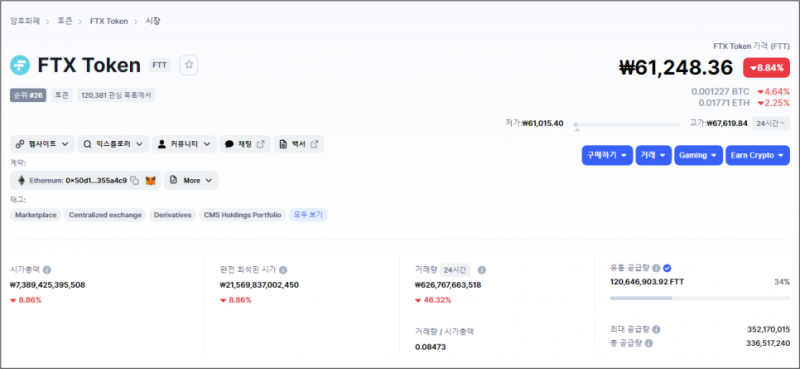Click the 순위 #26 rank badge
The image size is (800, 369).
click(28, 95)
